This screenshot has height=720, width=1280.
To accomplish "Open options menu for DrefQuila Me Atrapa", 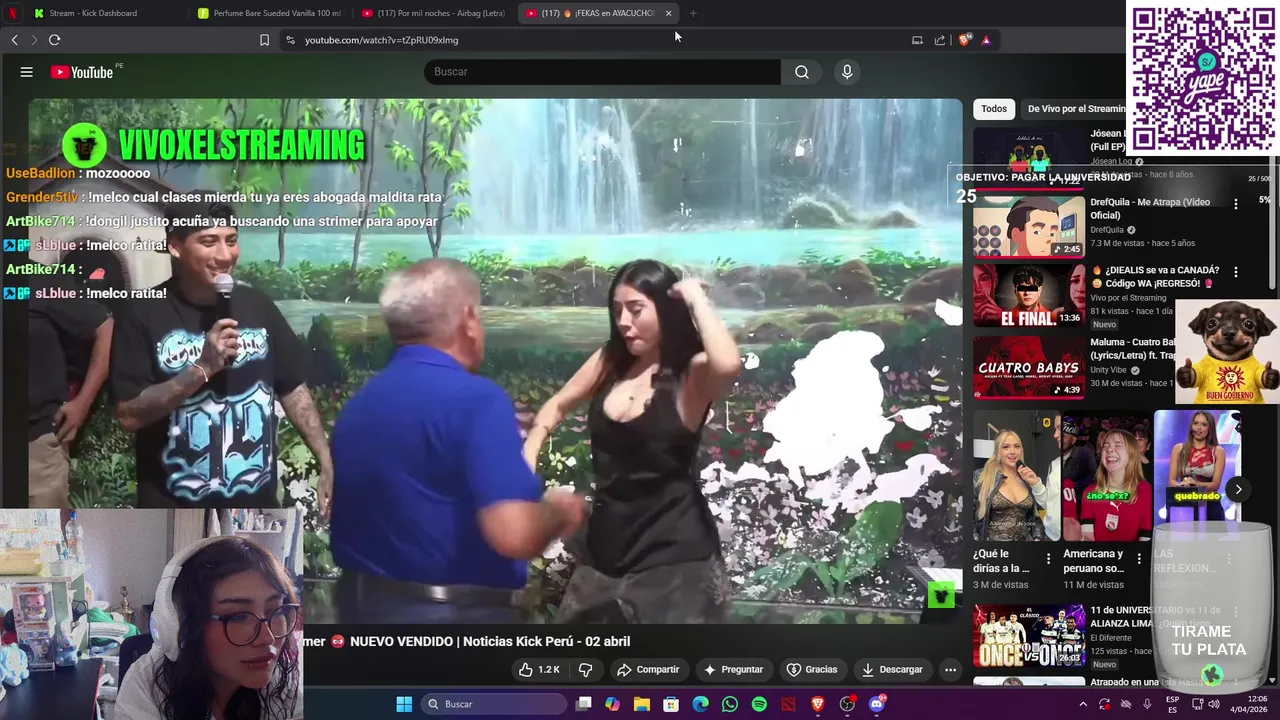I will 1236,204.
